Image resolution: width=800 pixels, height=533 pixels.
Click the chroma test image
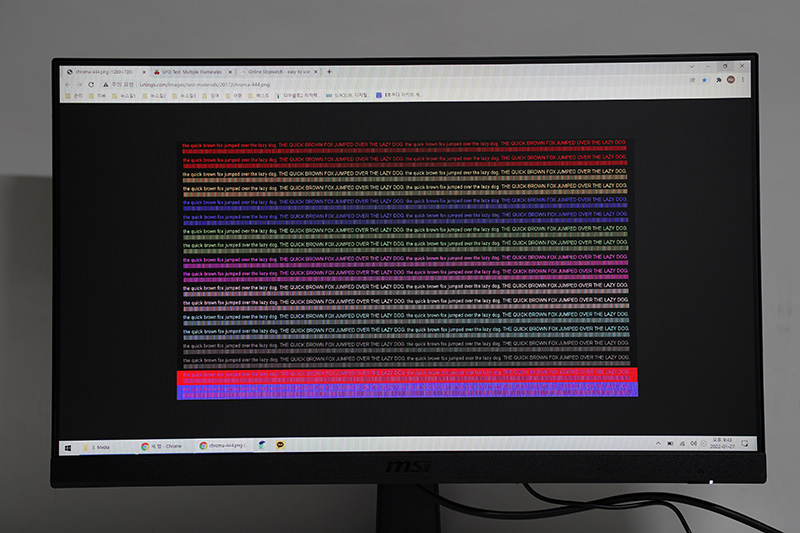click(x=407, y=269)
